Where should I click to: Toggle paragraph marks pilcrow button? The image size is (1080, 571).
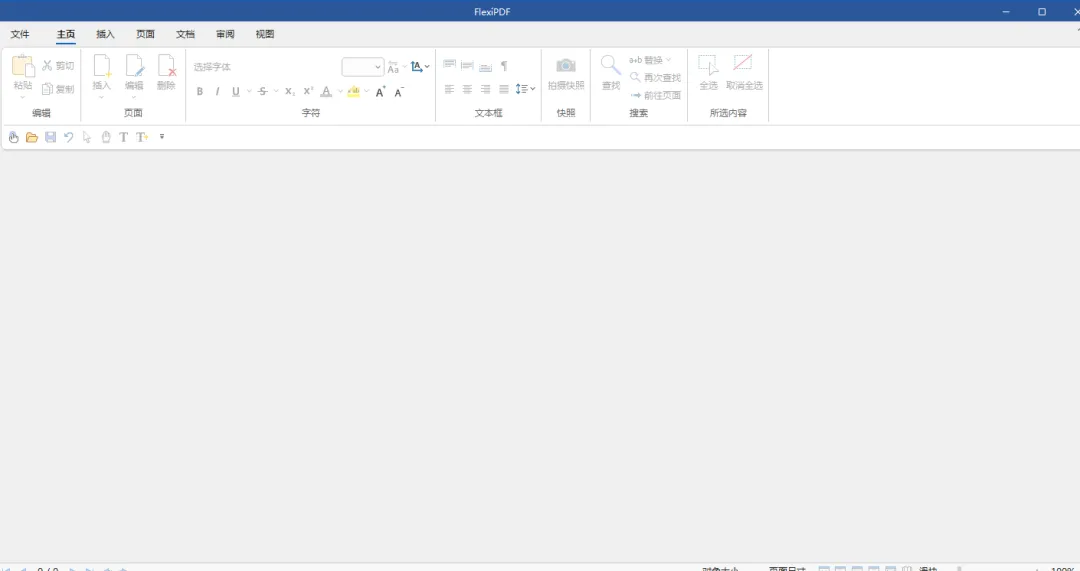[x=504, y=66]
